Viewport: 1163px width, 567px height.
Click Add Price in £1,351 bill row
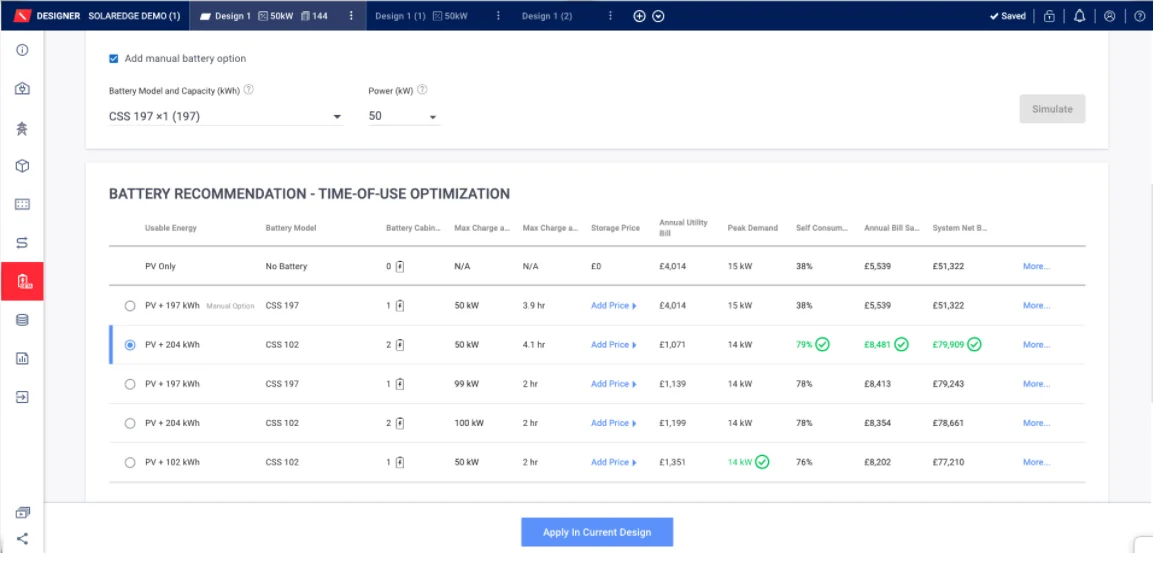tap(614, 462)
